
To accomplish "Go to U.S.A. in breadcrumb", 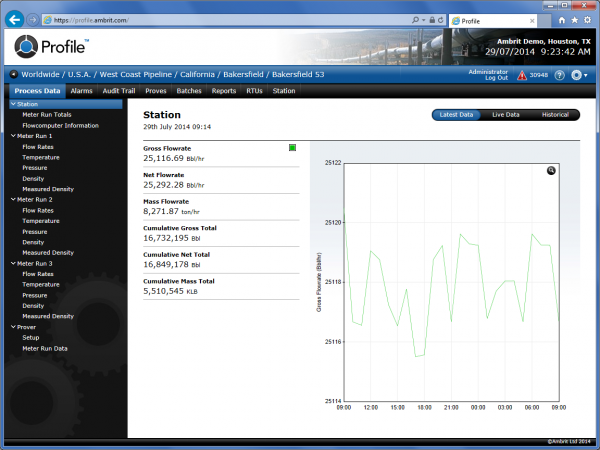I will coord(79,74).
